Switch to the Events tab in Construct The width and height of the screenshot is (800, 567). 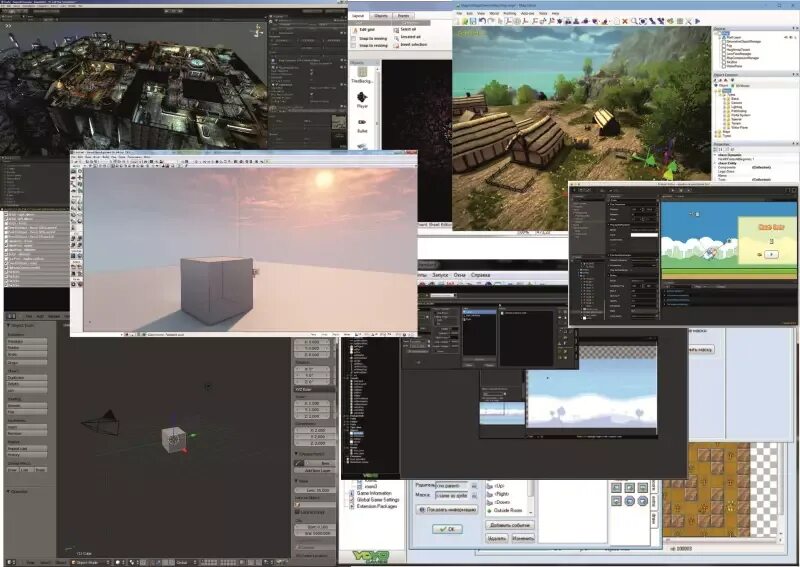404,16
